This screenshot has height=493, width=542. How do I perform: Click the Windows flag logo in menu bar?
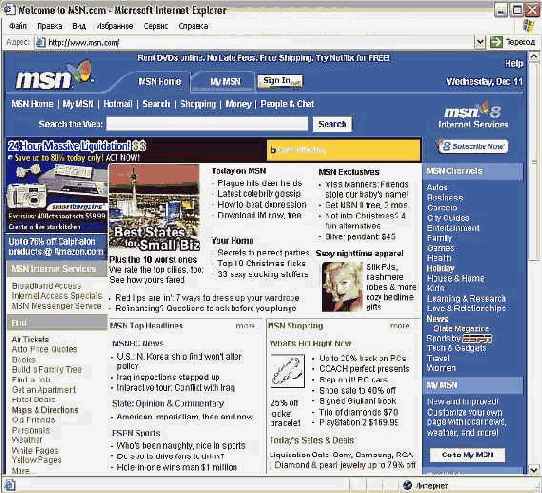pos(529,26)
